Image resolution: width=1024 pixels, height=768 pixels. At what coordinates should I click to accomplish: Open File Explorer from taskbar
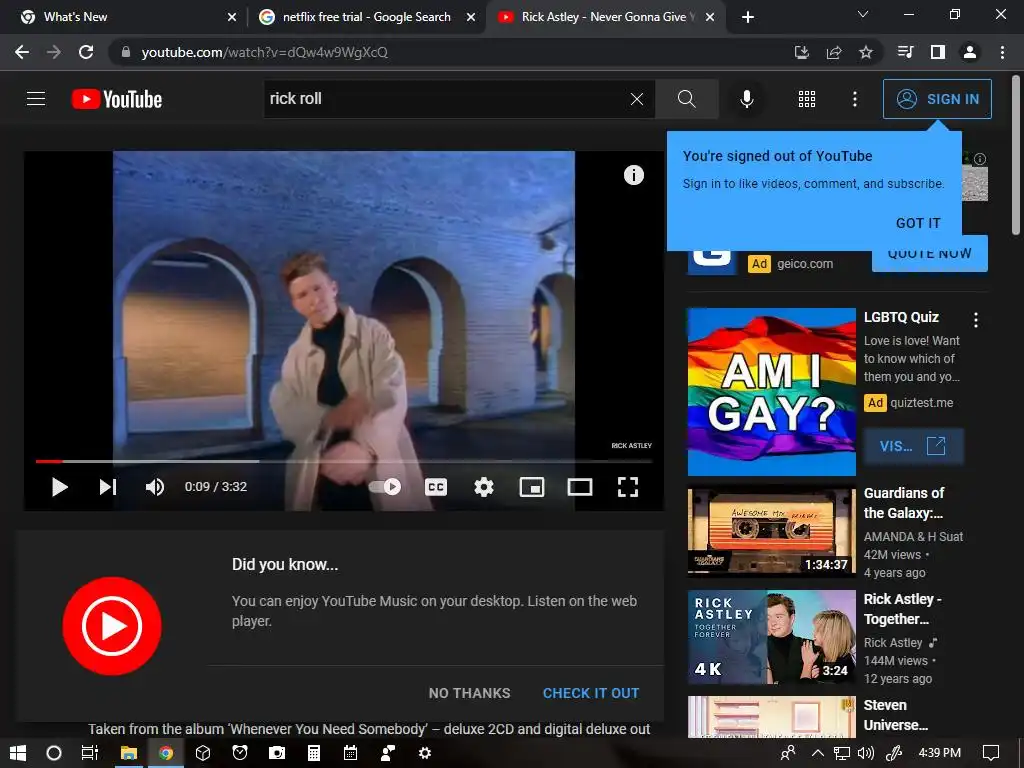[x=129, y=753]
